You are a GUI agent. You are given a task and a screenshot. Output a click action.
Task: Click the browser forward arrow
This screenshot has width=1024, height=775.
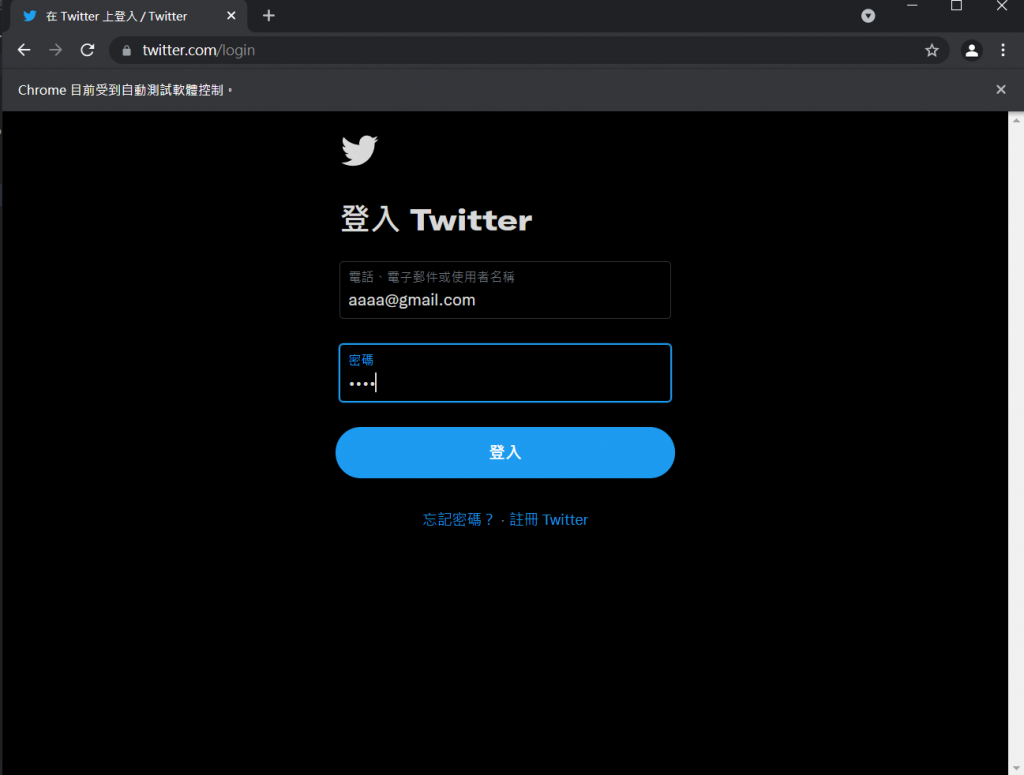56,50
